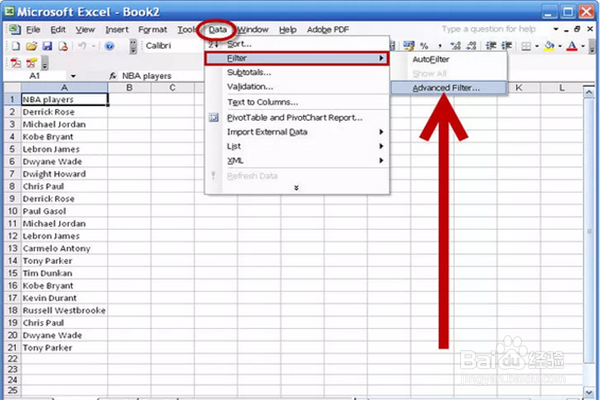
Task: Select cell containing Paul Gasol
Action: (x=64, y=211)
